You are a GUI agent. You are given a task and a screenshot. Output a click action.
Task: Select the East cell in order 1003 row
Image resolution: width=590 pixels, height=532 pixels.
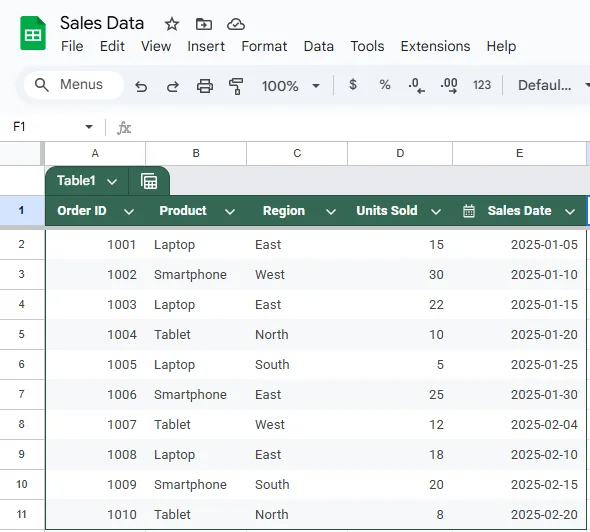tap(297, 304)
